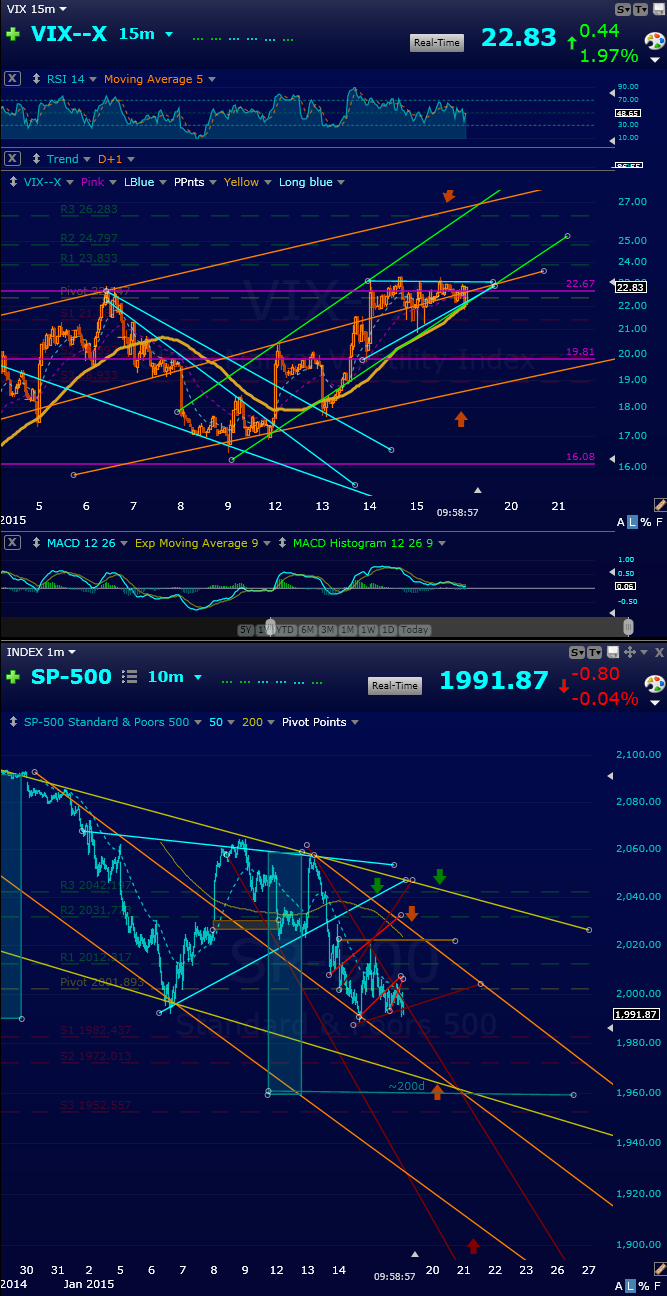Grab the right time-range slider handle
The height and width of the screenshot is (1296, 667).
(x=628, y=628)
